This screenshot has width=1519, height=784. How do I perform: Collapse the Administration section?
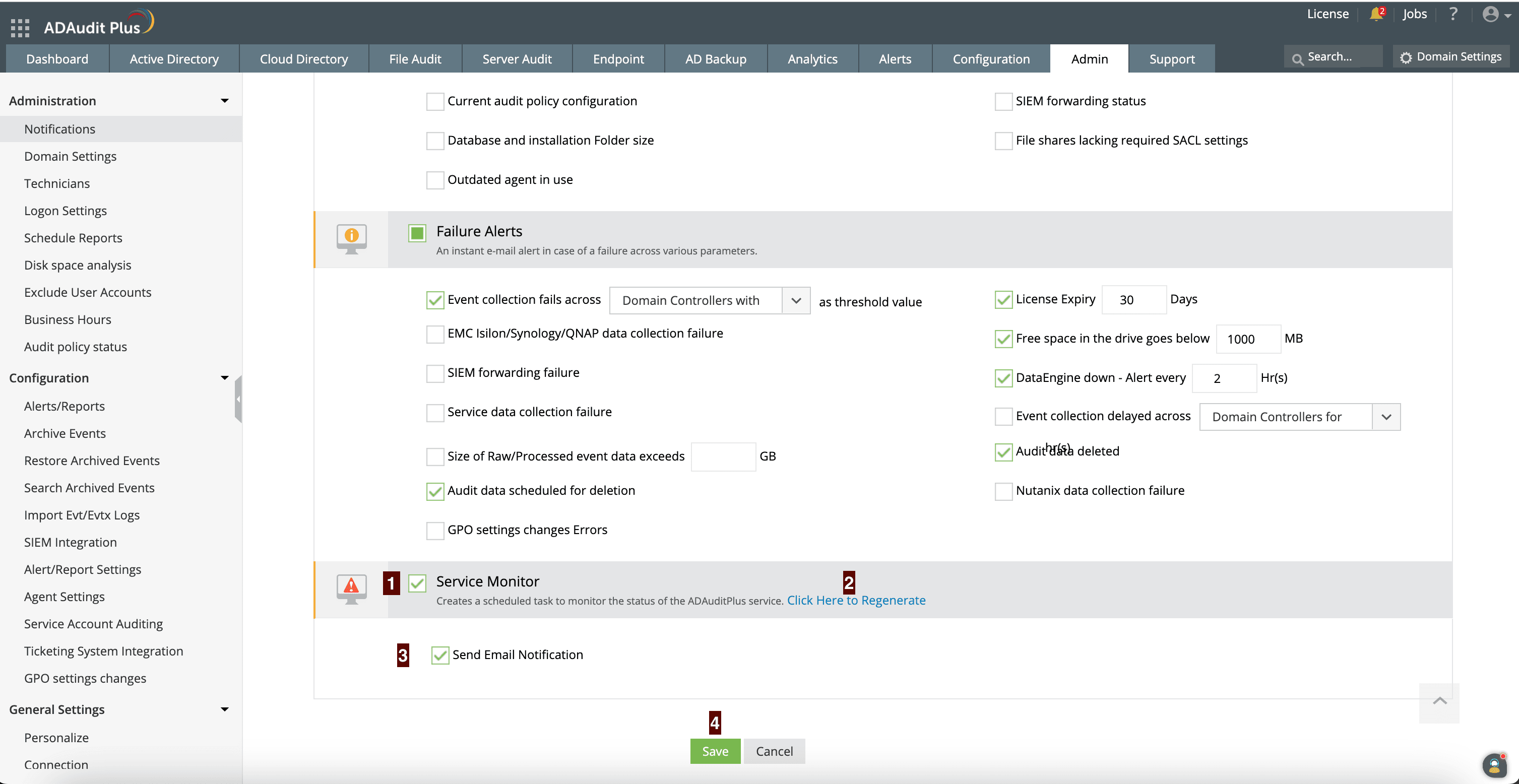[x=224, y=101]
